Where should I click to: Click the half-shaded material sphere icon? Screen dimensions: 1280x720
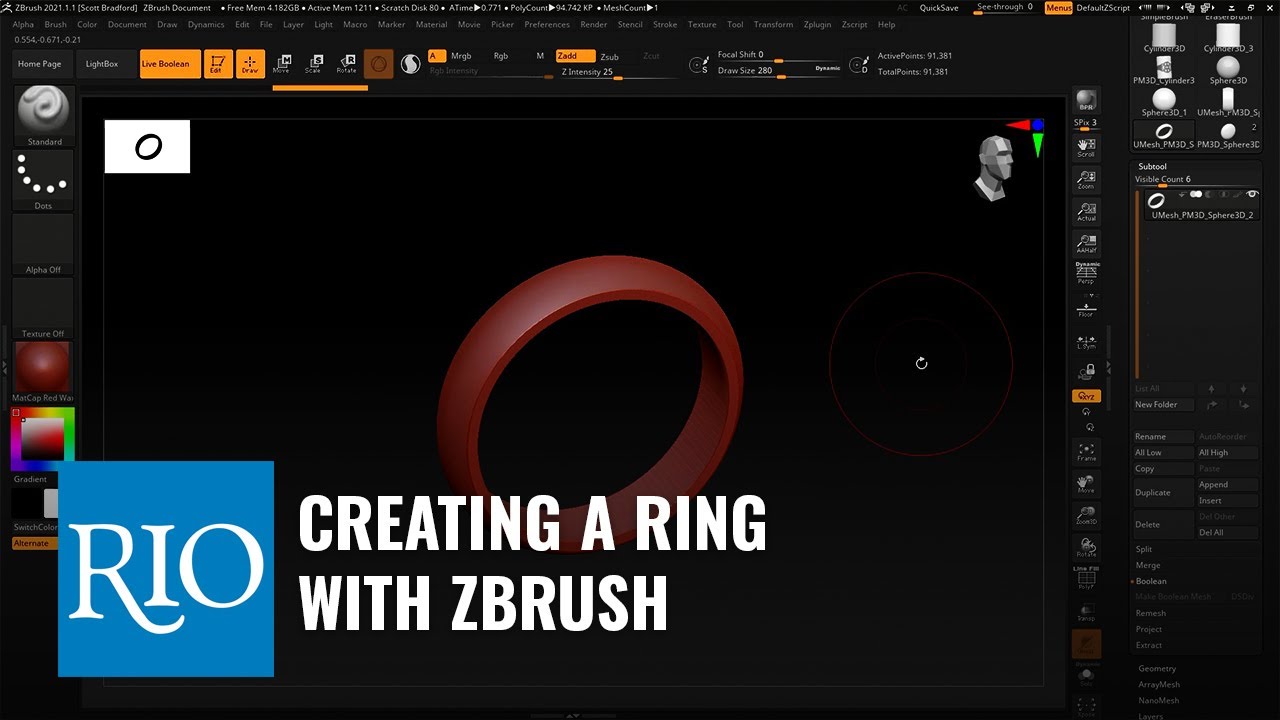(410, 64)
